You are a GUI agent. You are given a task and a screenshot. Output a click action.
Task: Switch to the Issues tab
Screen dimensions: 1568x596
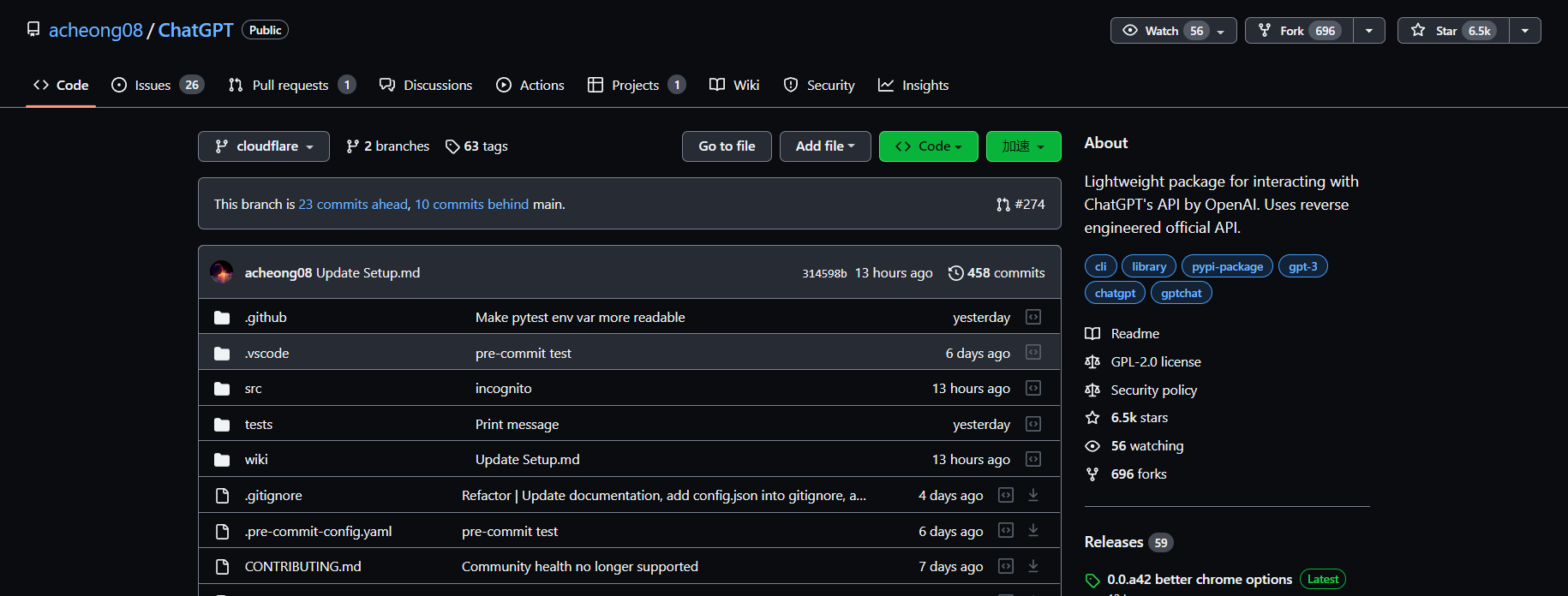153,86
